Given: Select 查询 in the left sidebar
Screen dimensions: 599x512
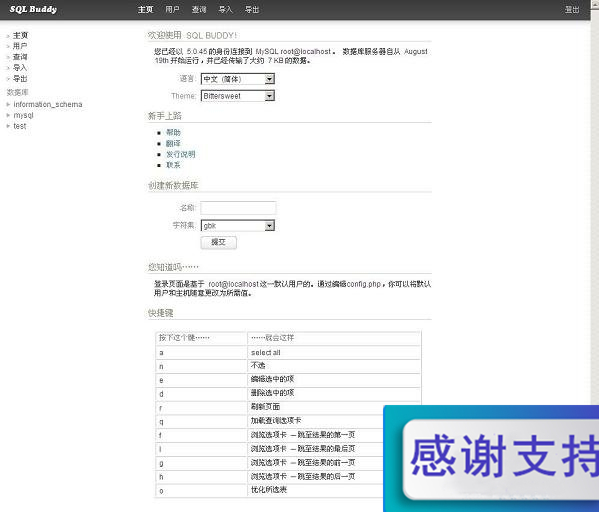Looking at the screenshot, I should click(x=20, y=57).
